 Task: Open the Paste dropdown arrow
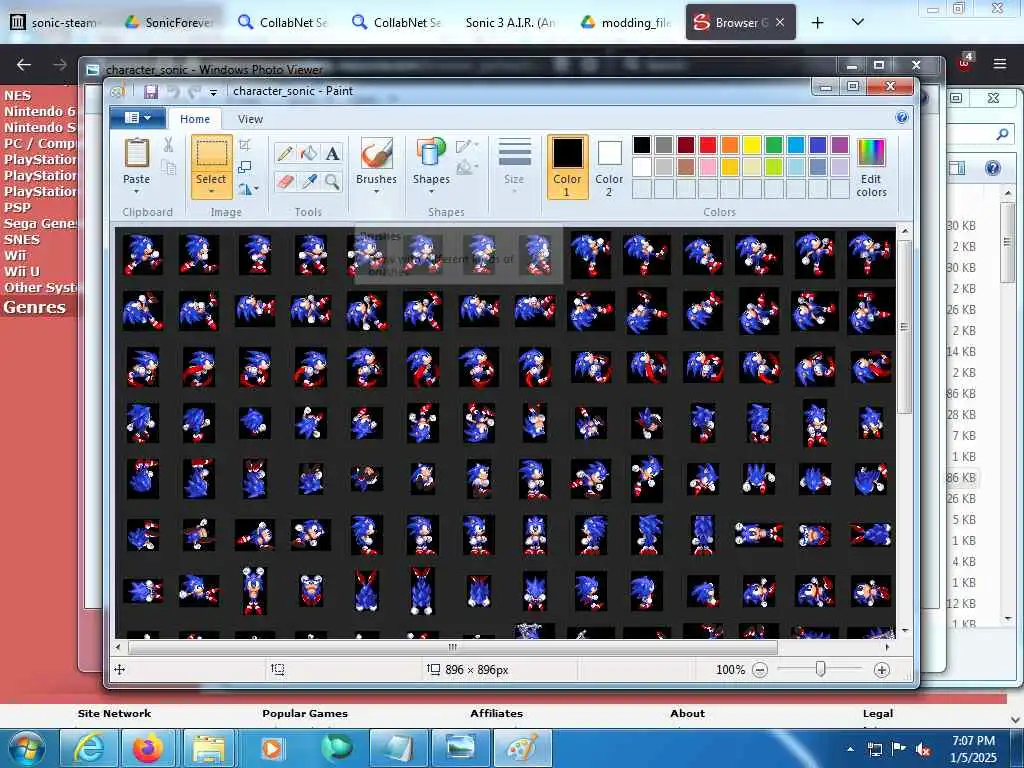tap(136, 192)
